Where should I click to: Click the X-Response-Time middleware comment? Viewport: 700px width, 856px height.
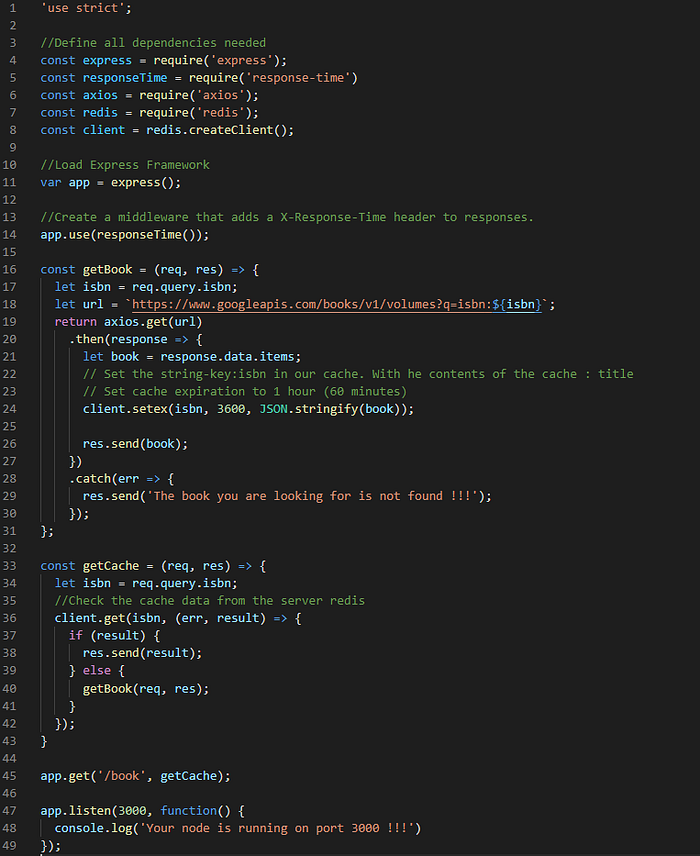(287, 218)
